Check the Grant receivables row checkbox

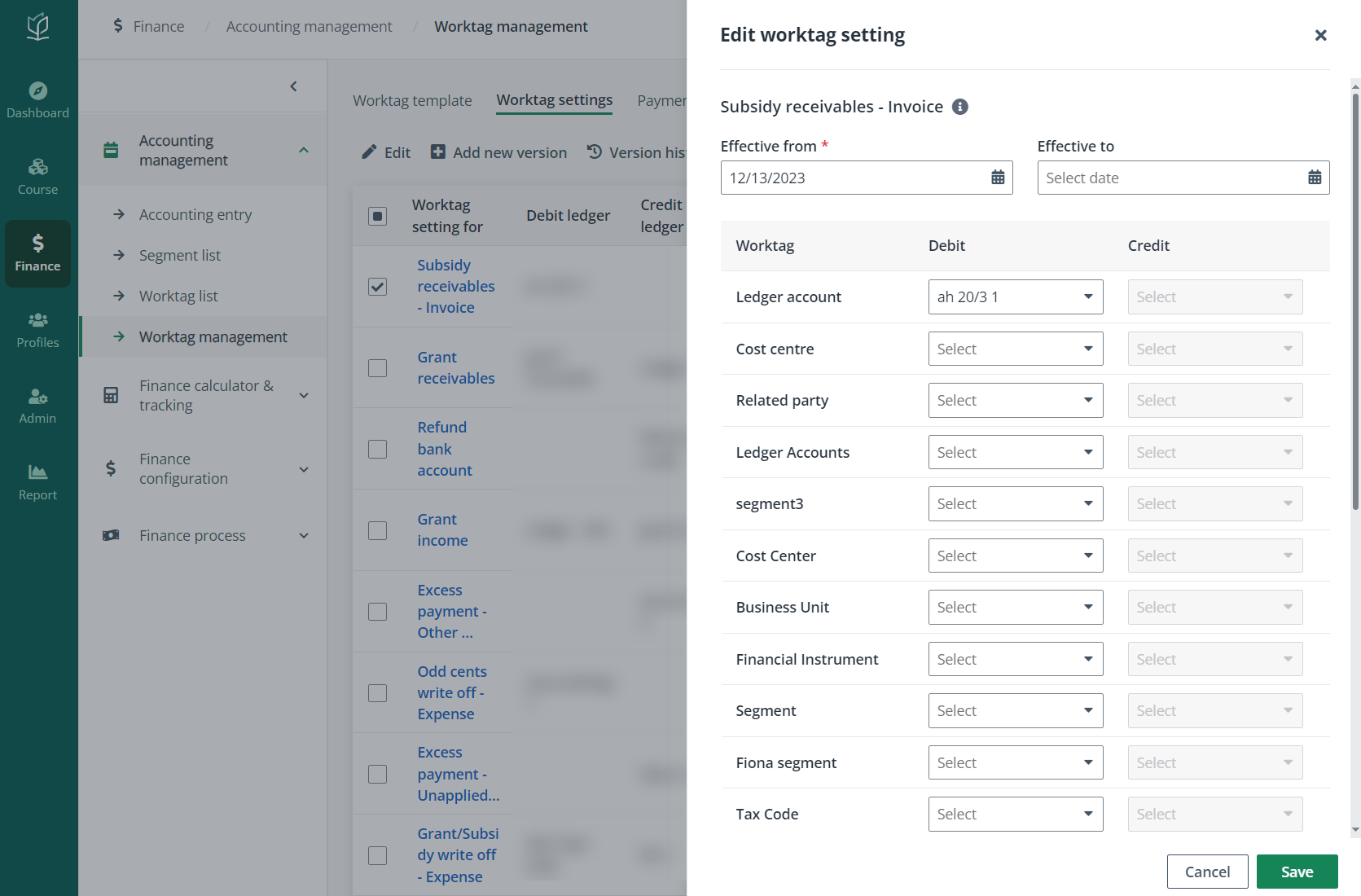pos(378,368)
